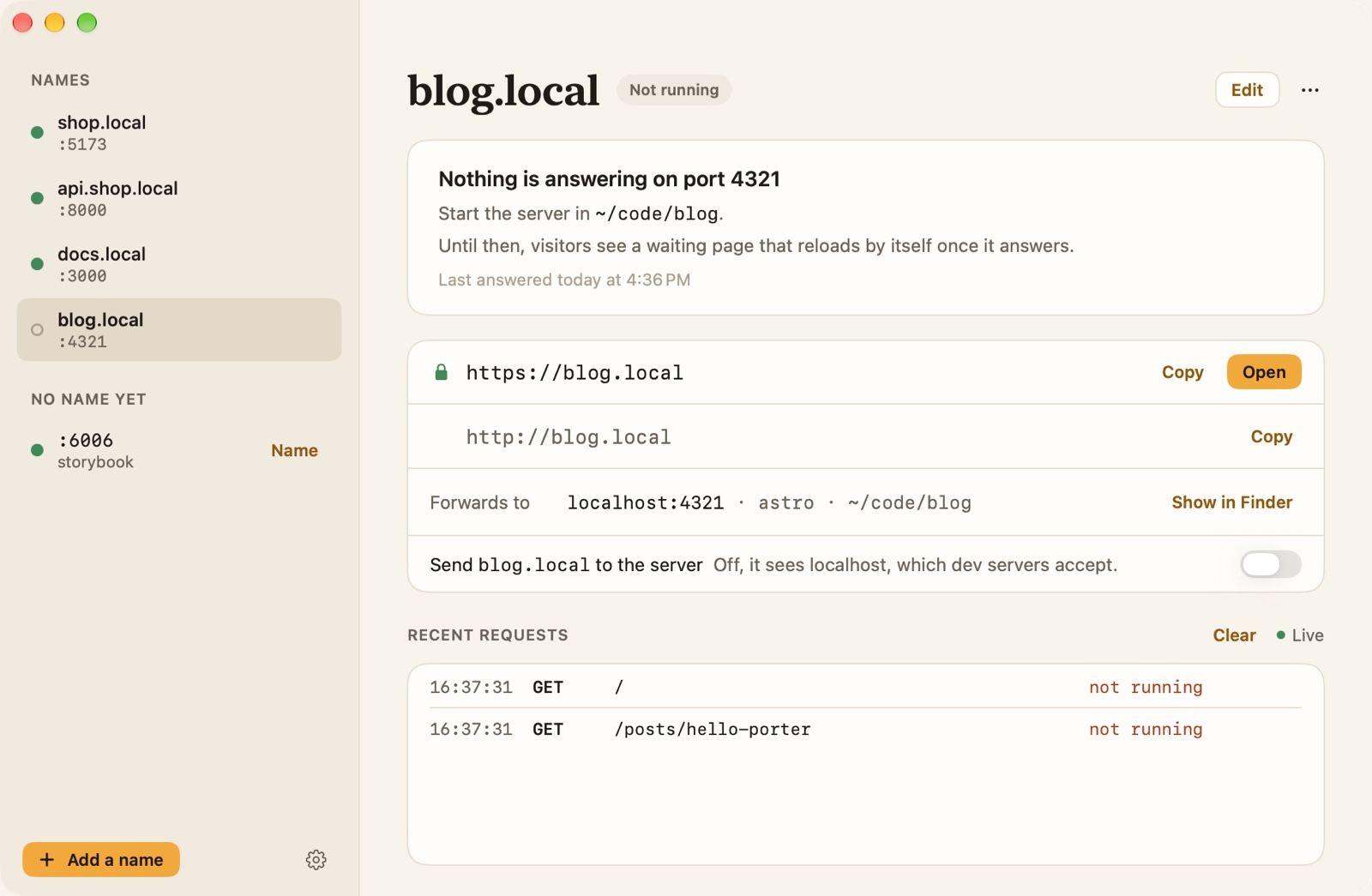Click the Not running status badge
The width and height of the screenshot is (1372, 896).
[674, 90]
